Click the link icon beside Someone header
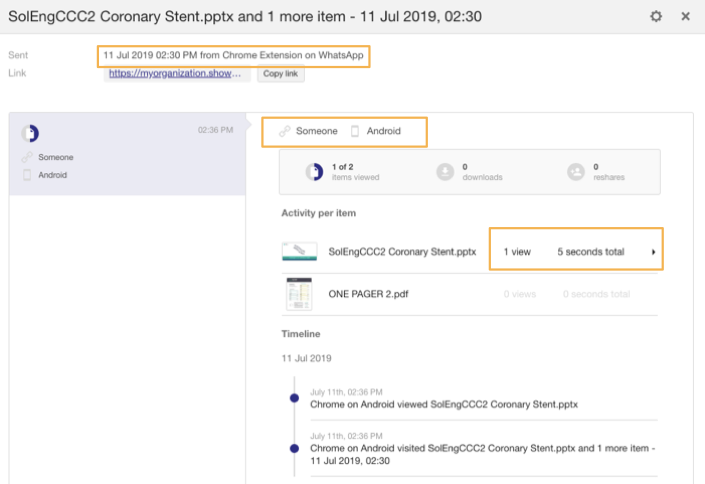705x484 pixels. [284, 131]
